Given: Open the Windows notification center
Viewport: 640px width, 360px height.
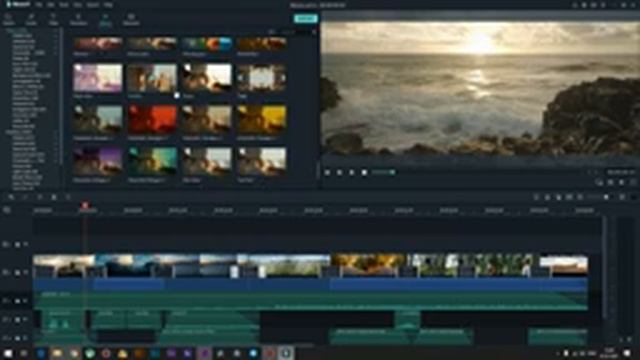Looking at the screenshot, I should coord(627,353).
